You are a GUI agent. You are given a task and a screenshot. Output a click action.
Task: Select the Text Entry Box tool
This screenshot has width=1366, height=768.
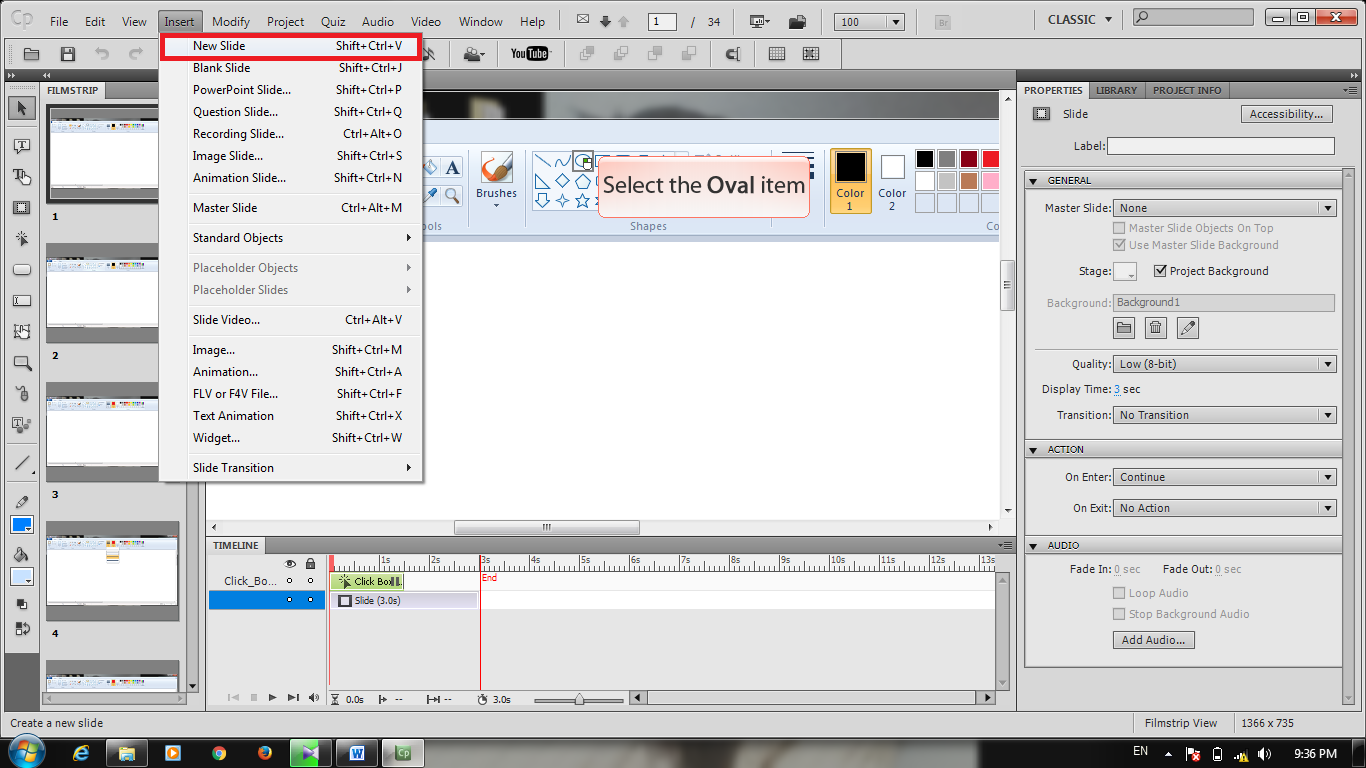tap(22, 301)
